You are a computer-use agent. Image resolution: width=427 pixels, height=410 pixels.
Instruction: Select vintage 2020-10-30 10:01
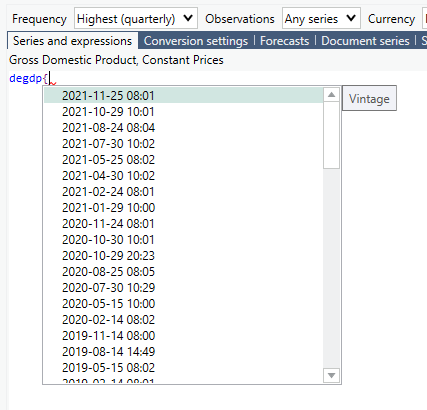click(x=184, y=240)
